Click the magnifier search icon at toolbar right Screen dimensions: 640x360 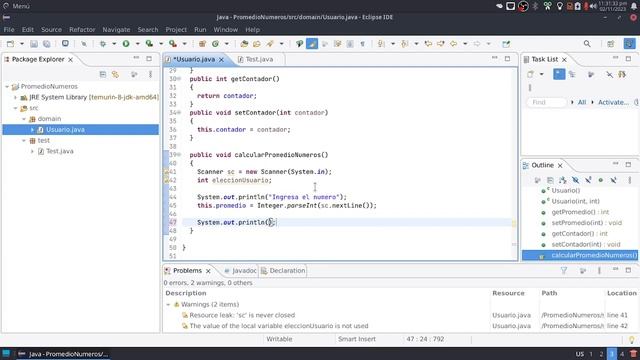pos(587,44)
